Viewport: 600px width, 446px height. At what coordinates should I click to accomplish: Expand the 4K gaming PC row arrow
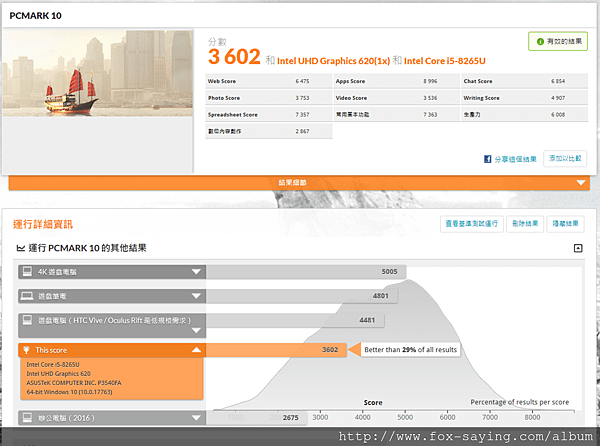(196, 272)
